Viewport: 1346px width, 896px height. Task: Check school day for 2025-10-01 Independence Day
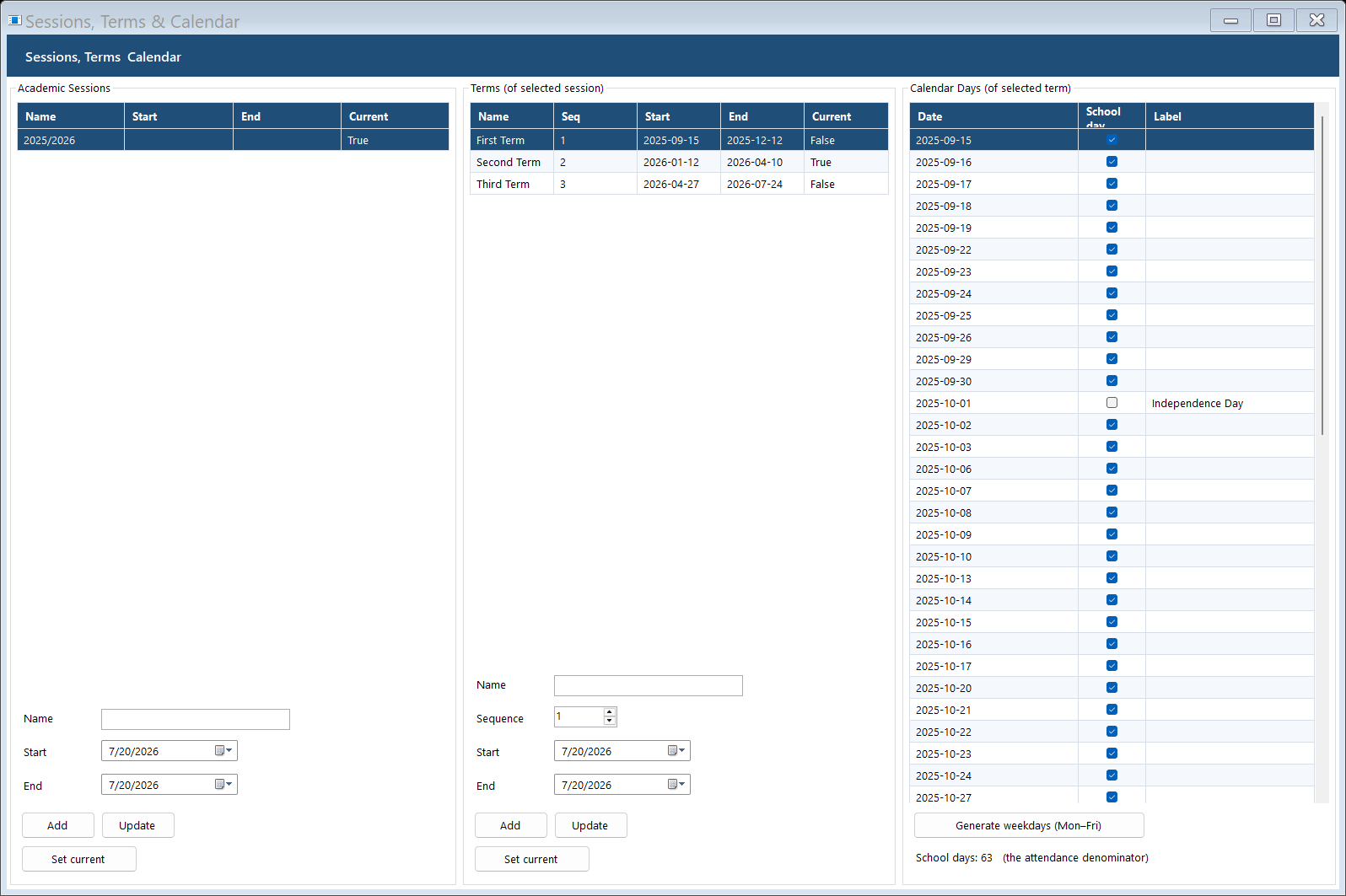(1112, 403)
